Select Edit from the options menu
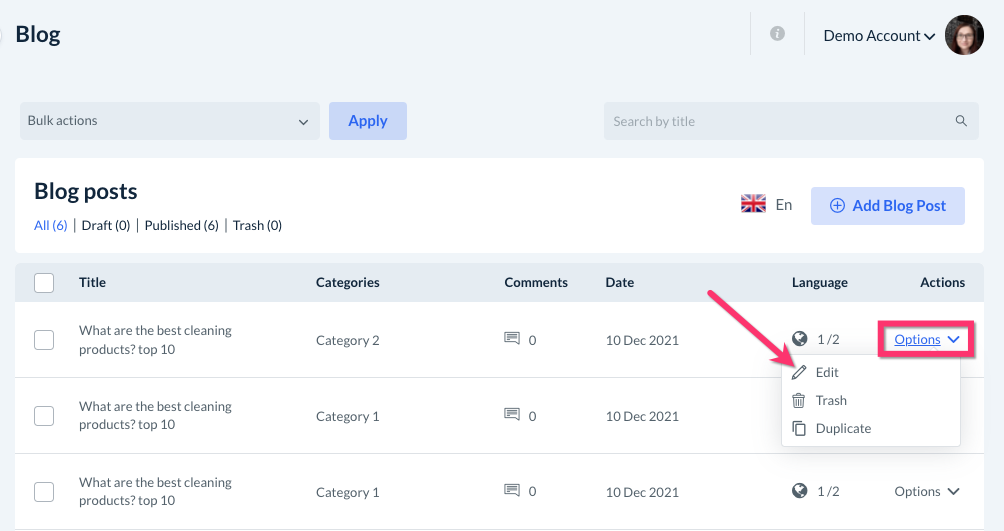Image resolution: width=1004 pixels, height=531 pixels. pyautogui.click(x=826, y=373)
